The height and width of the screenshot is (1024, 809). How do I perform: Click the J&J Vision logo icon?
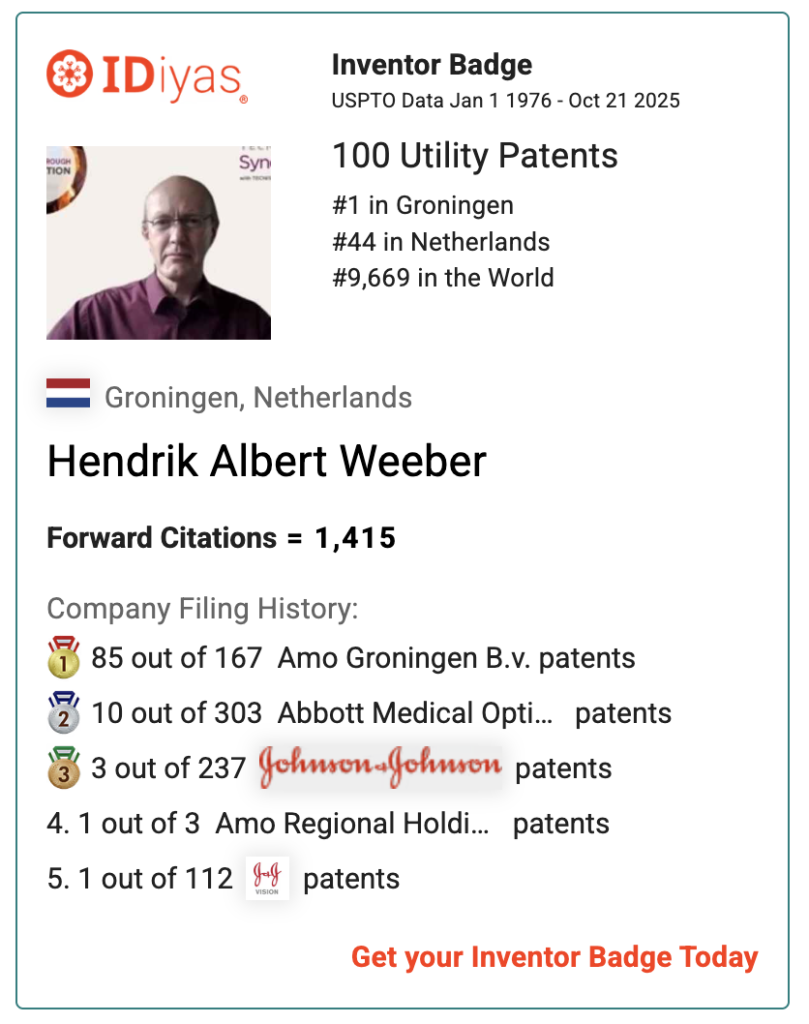tap(267, 878)
